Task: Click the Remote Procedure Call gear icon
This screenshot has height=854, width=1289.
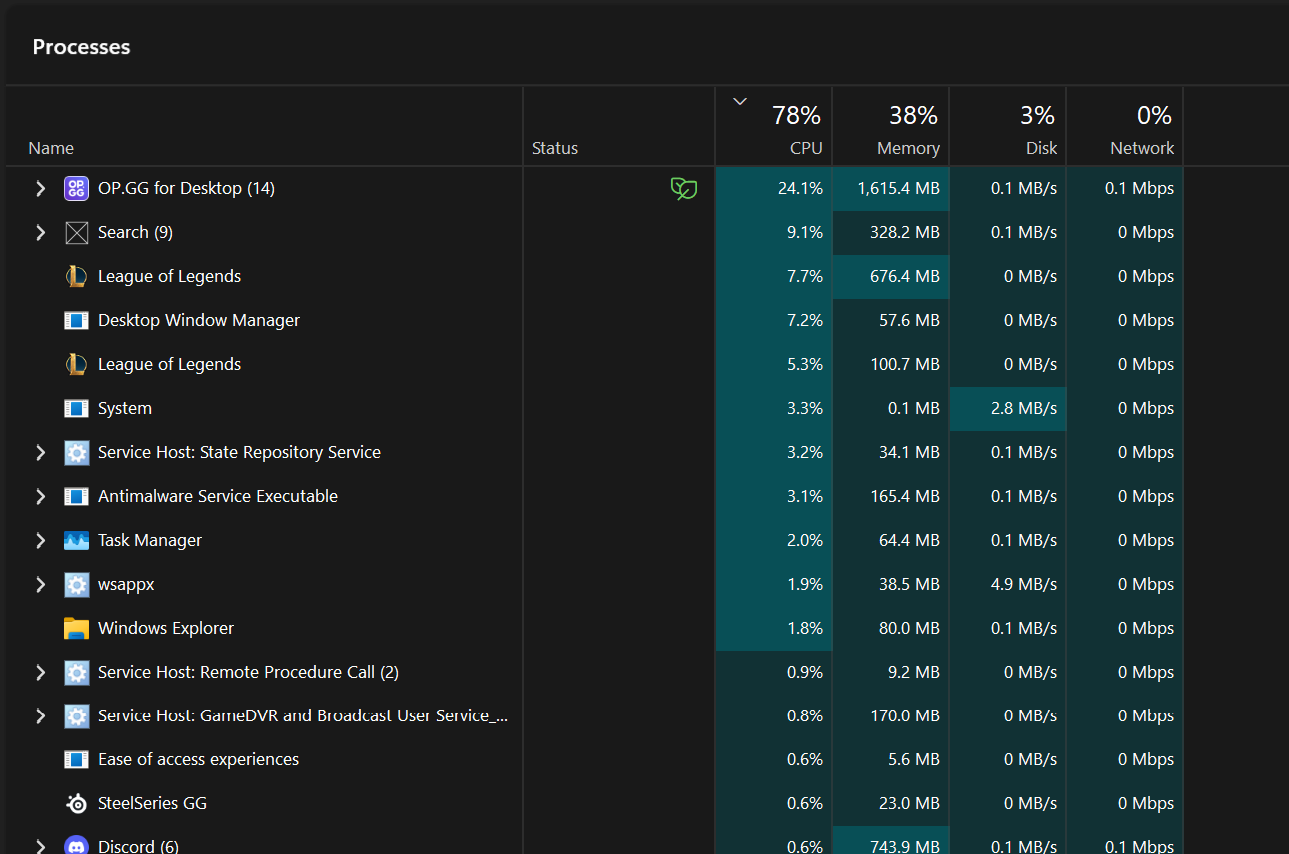Action: coord(76,672)
